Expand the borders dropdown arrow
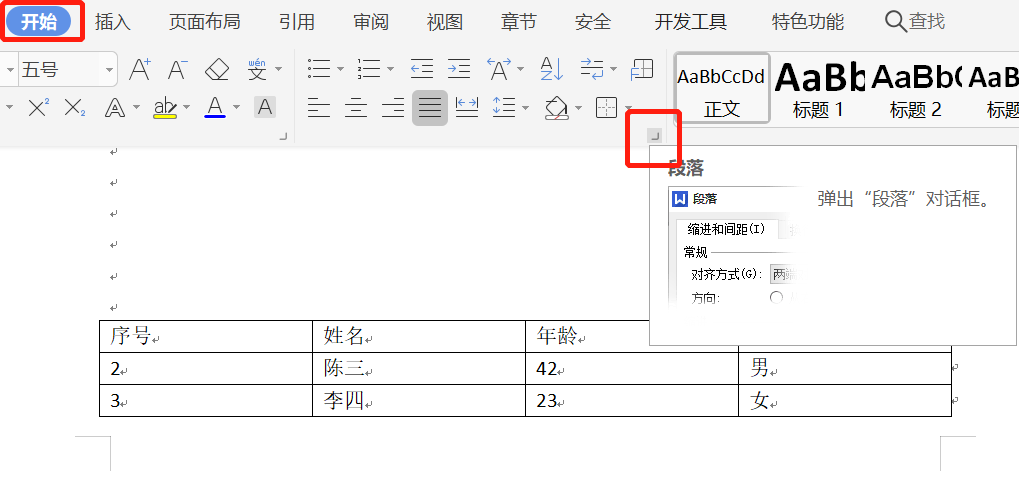 pos(628,108)
